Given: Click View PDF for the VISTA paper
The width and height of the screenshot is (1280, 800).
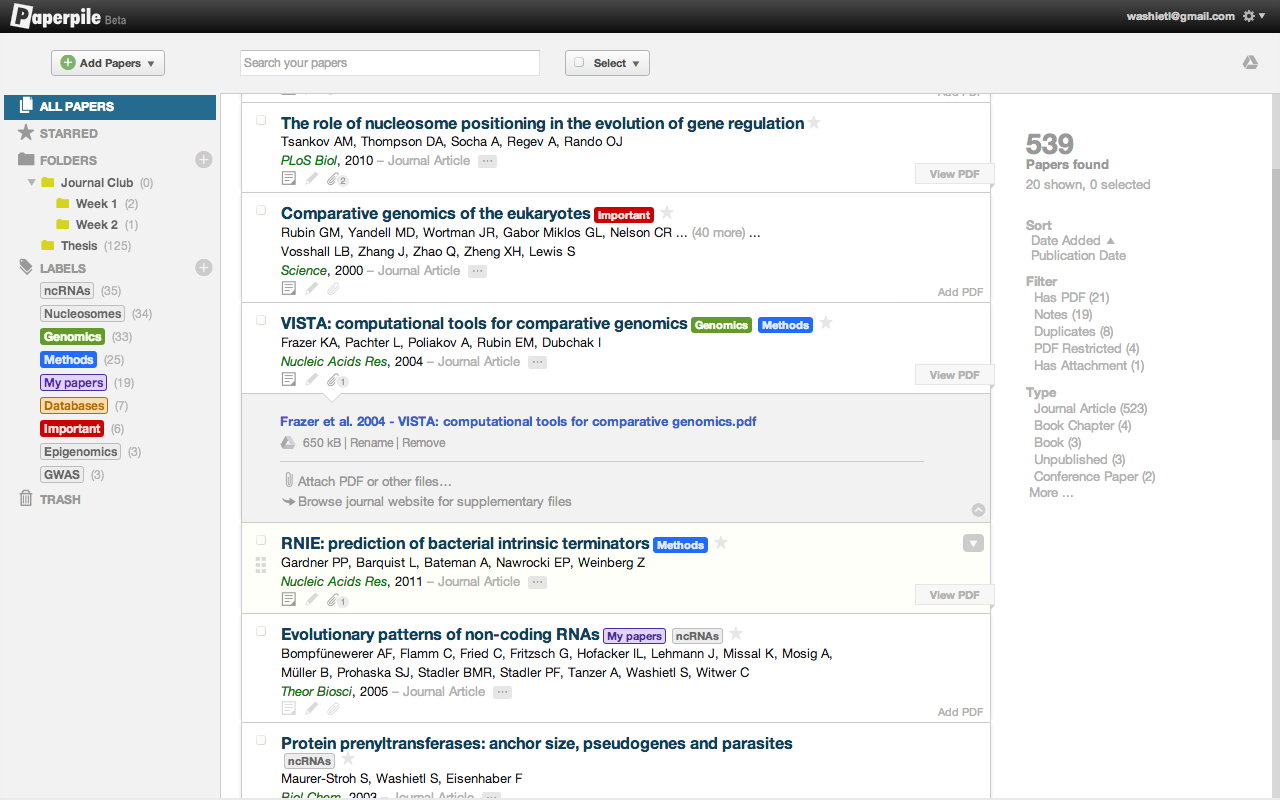Looking at the screenshot, I should click(954, 374).
